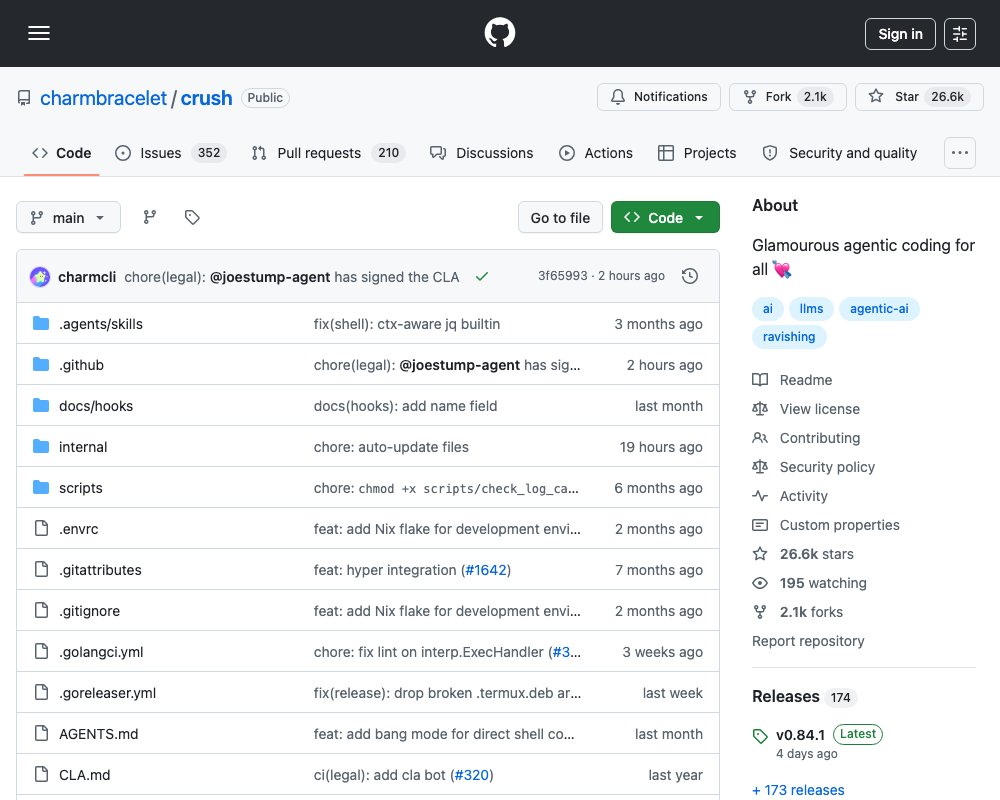
Task: Open Security and quality tab
Action: pos(840,153)
